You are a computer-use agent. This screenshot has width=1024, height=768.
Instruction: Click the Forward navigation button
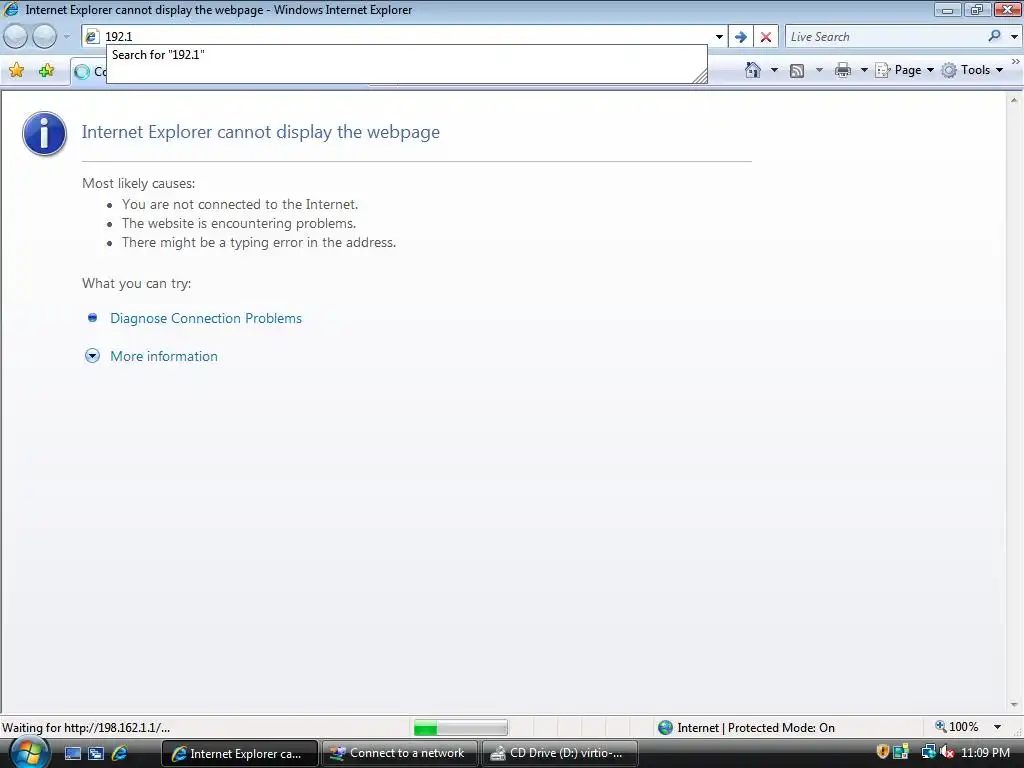(x=44, y=37)
